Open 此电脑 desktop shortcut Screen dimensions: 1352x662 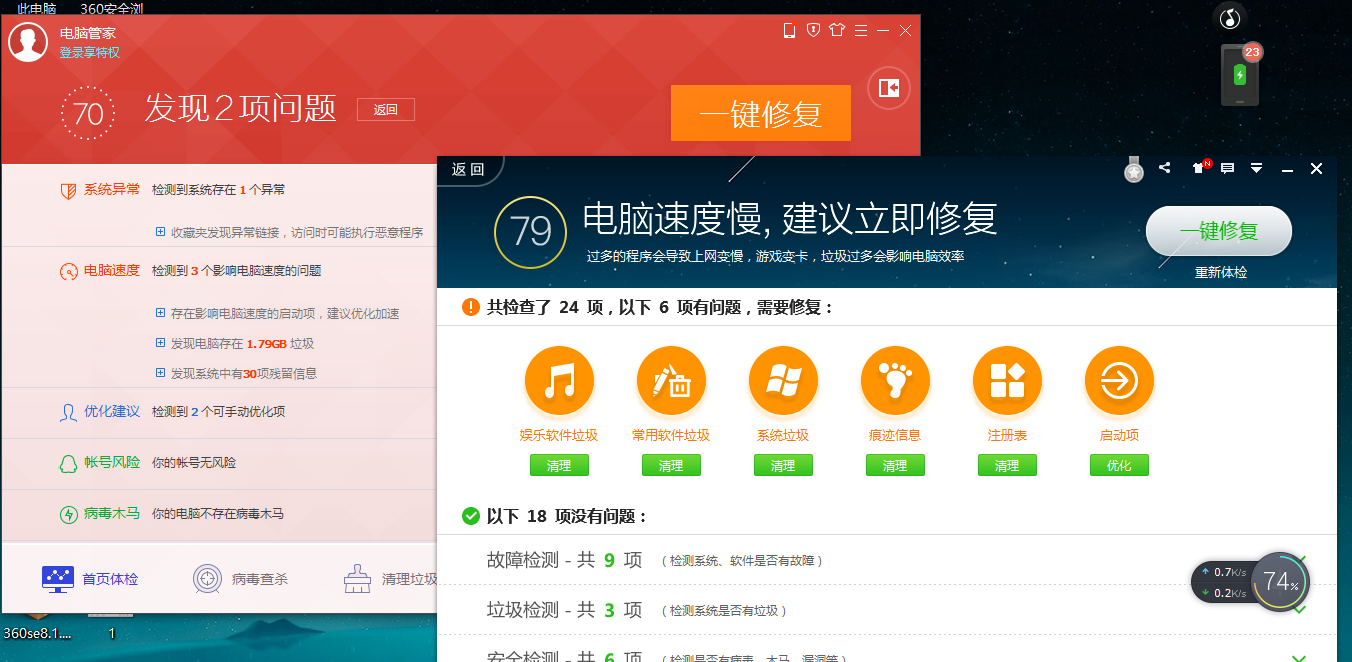36,8
